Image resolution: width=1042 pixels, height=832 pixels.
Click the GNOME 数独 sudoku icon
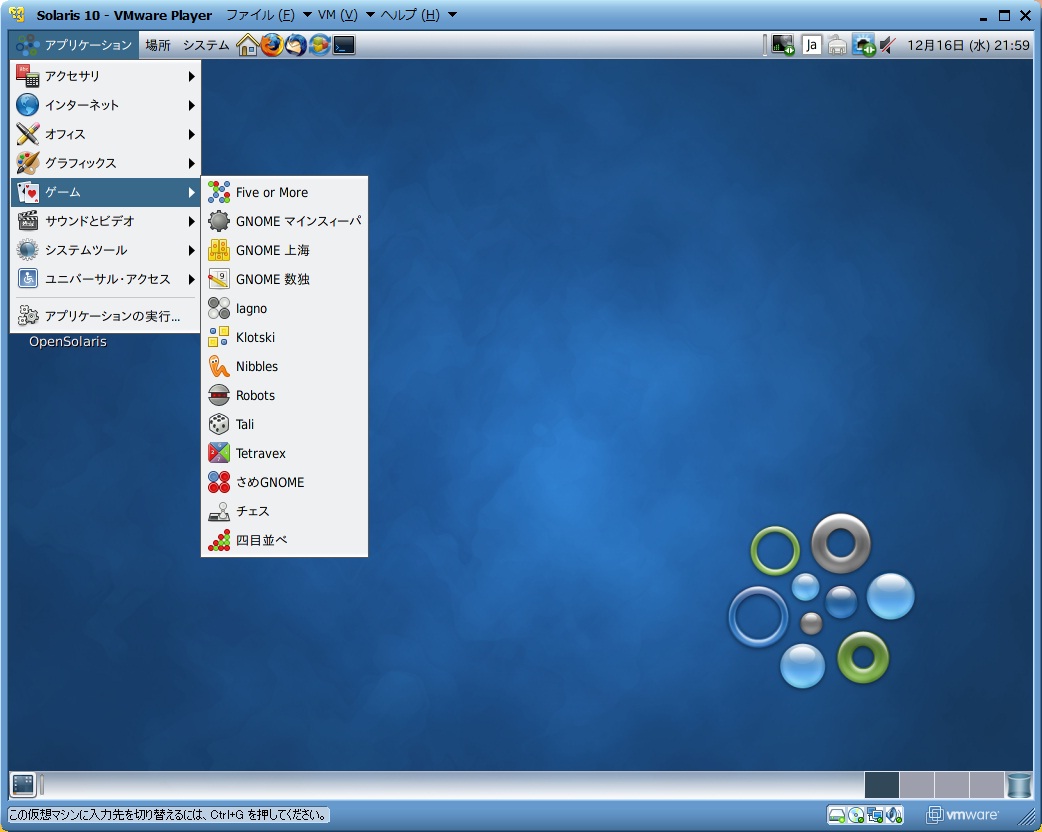[x=219, y=279]
